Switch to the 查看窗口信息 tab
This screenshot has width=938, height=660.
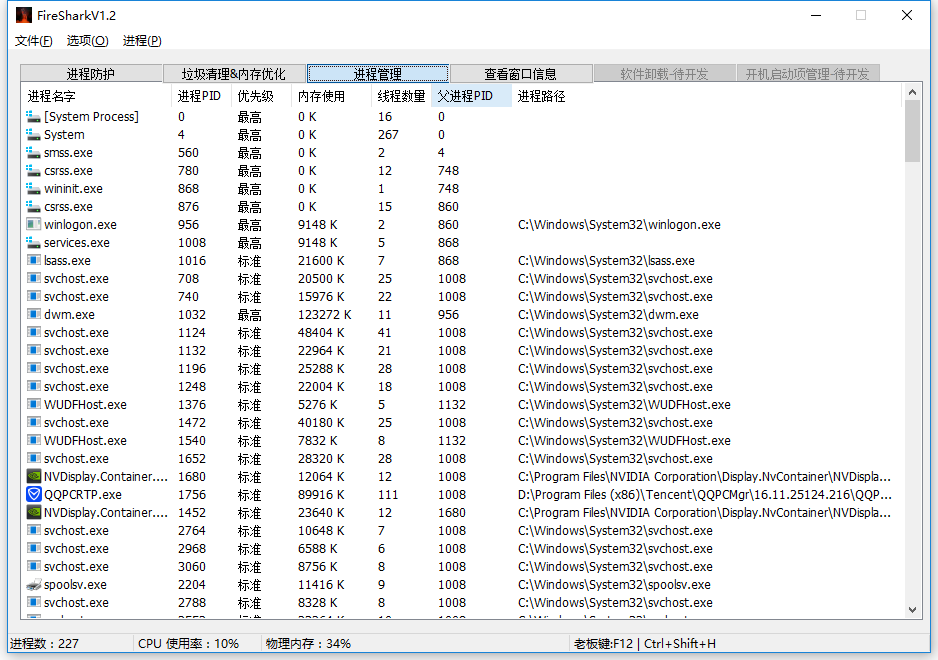pos(520,74)
